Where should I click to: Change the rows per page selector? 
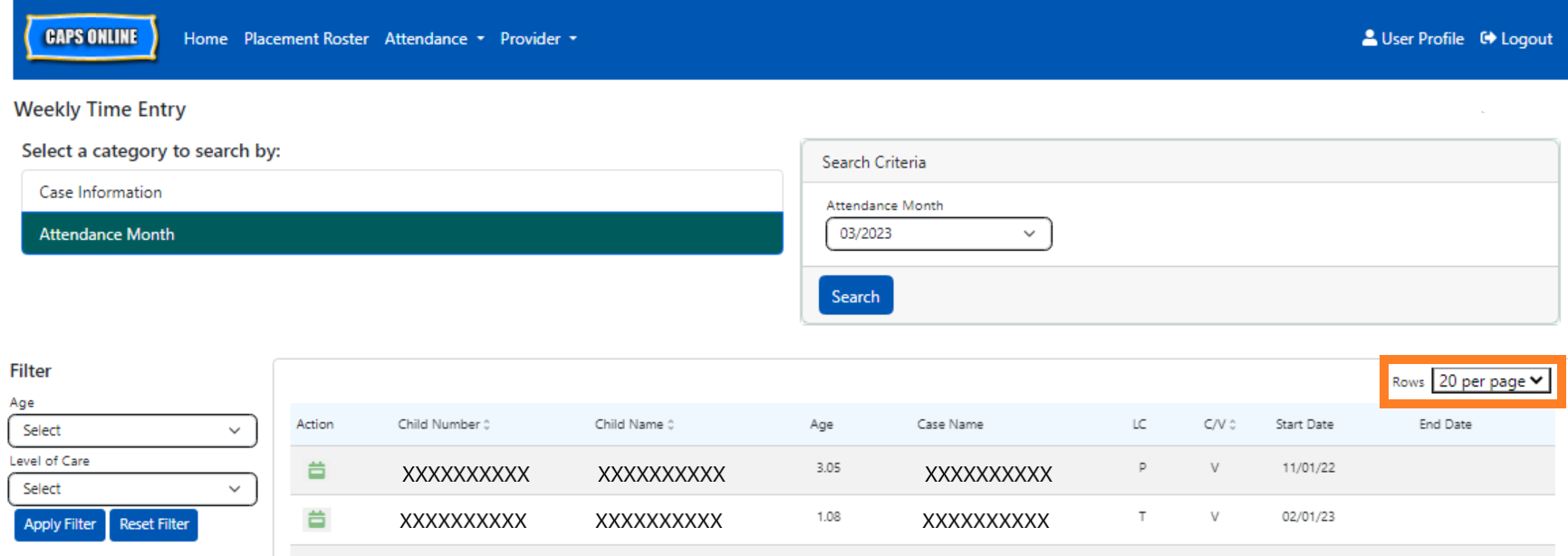(1490, 381)
